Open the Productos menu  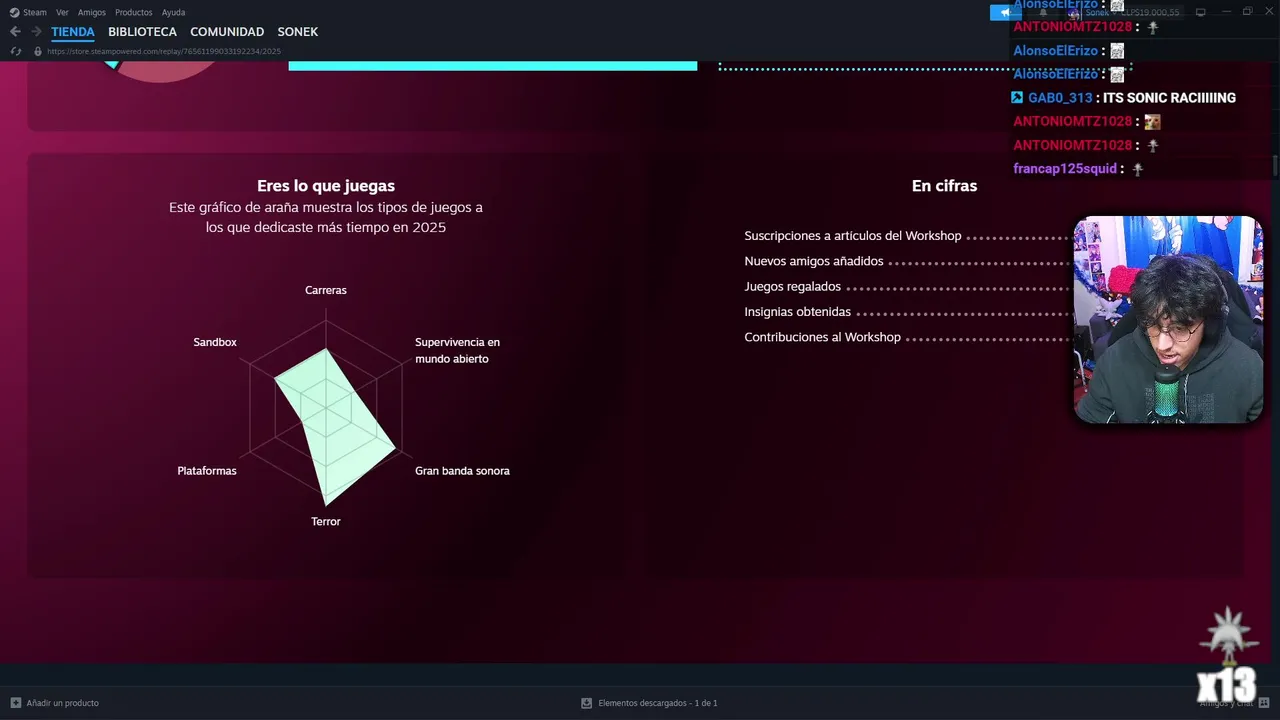tap(134, 12)
